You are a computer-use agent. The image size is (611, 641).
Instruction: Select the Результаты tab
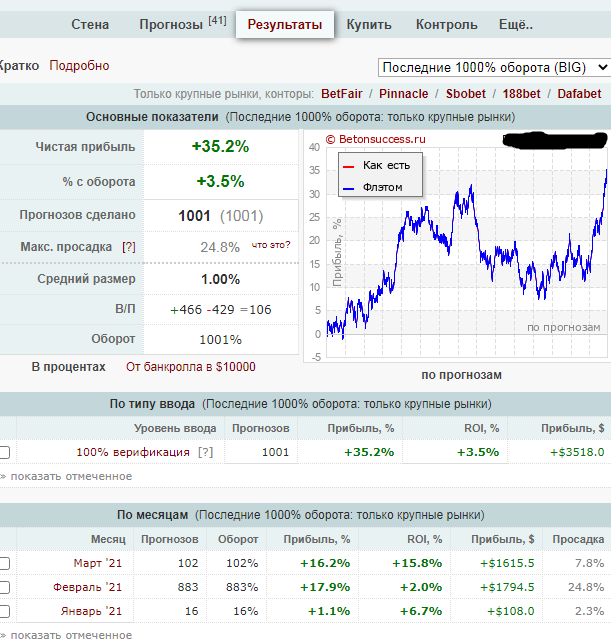[x=285, y=25]
